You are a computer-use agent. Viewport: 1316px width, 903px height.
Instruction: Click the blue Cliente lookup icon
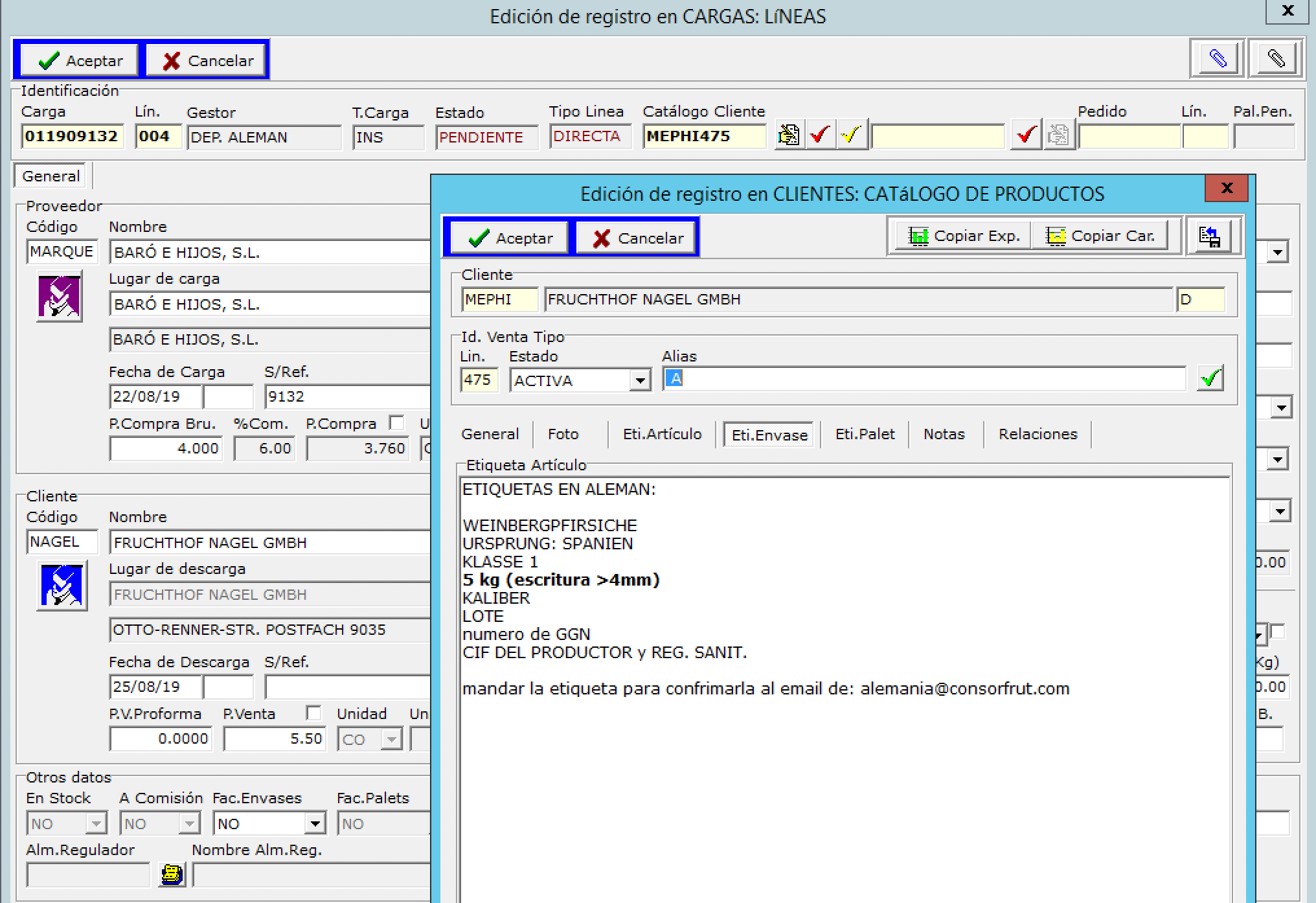(x=62, y=587)
